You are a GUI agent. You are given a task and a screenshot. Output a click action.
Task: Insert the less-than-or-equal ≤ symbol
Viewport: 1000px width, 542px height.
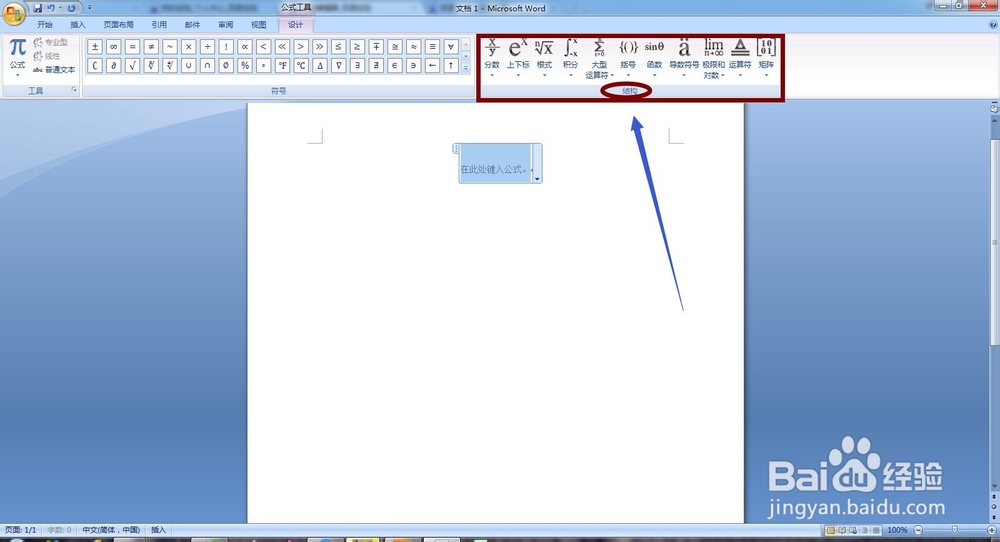coord(339,47)
